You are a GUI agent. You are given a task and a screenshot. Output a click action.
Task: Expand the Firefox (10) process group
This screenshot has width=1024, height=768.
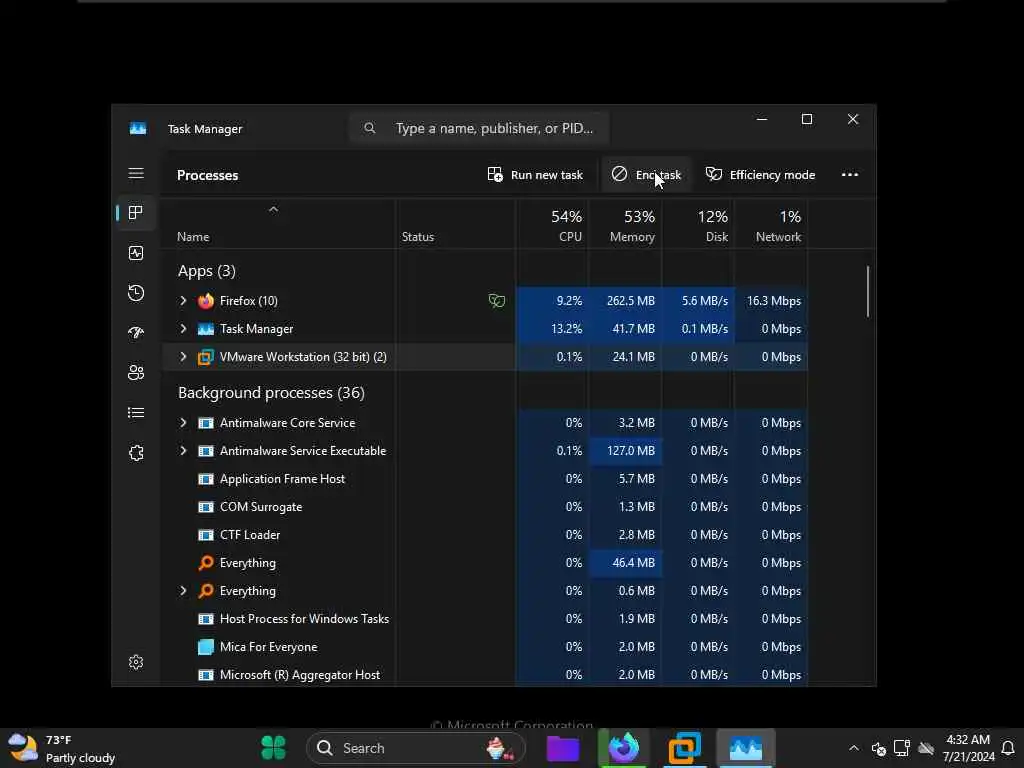[x=184, y=301]
